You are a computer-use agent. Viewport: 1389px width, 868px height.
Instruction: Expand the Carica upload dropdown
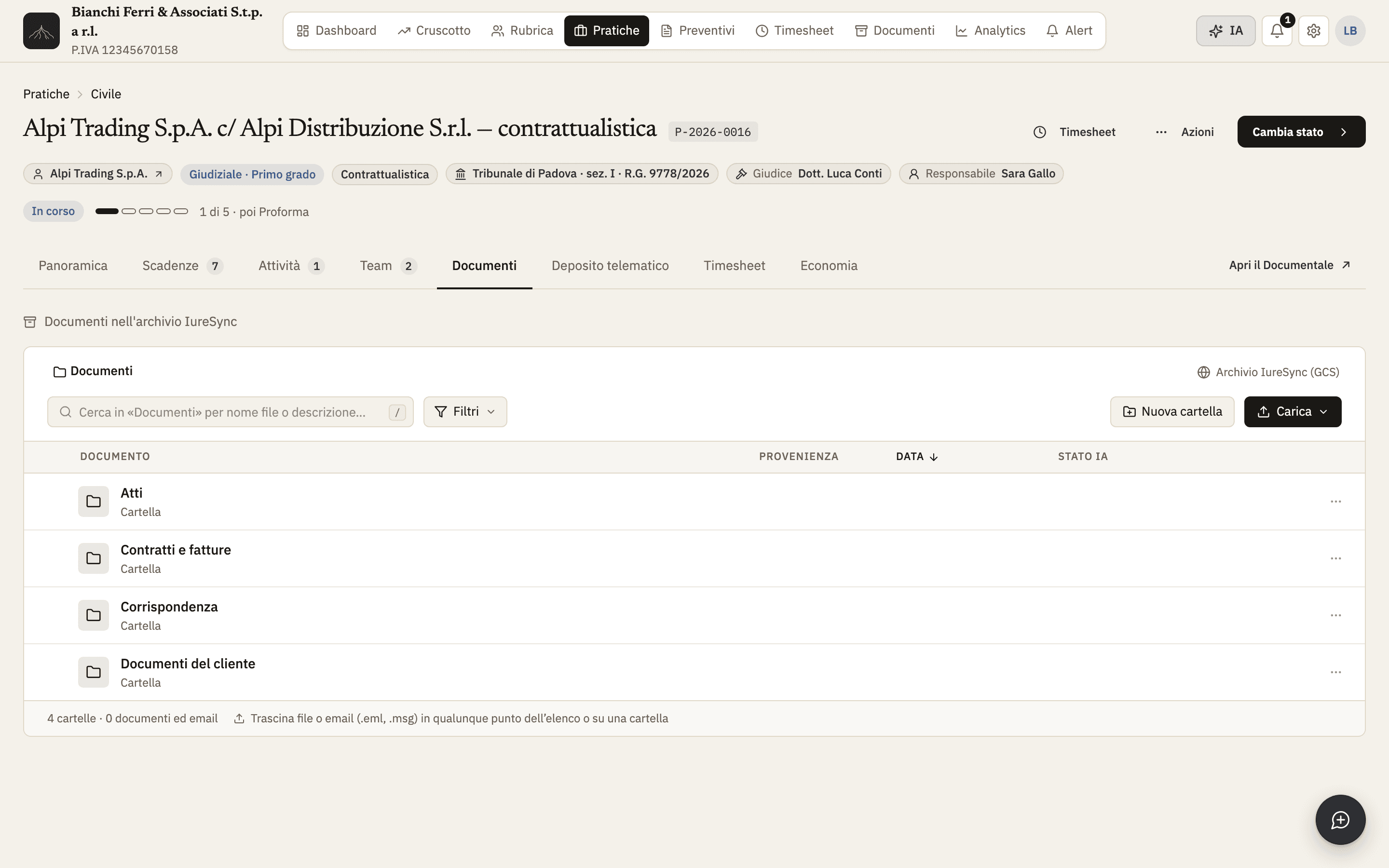pos(1293,412)
